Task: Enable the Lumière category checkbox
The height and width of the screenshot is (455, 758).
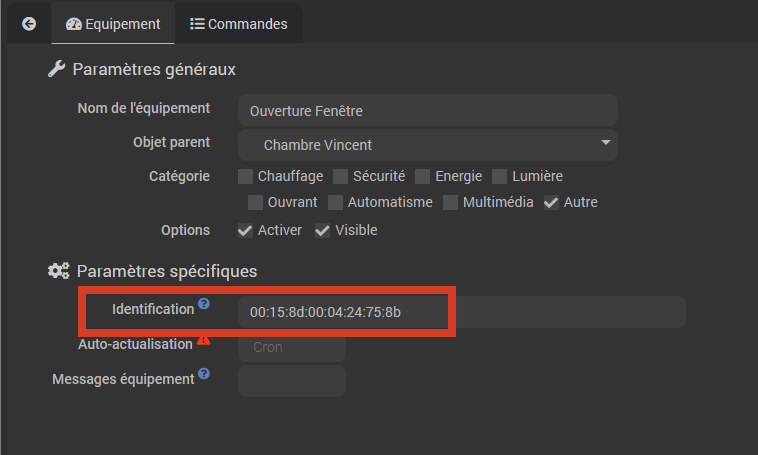Action: click(x=500, y=177)
